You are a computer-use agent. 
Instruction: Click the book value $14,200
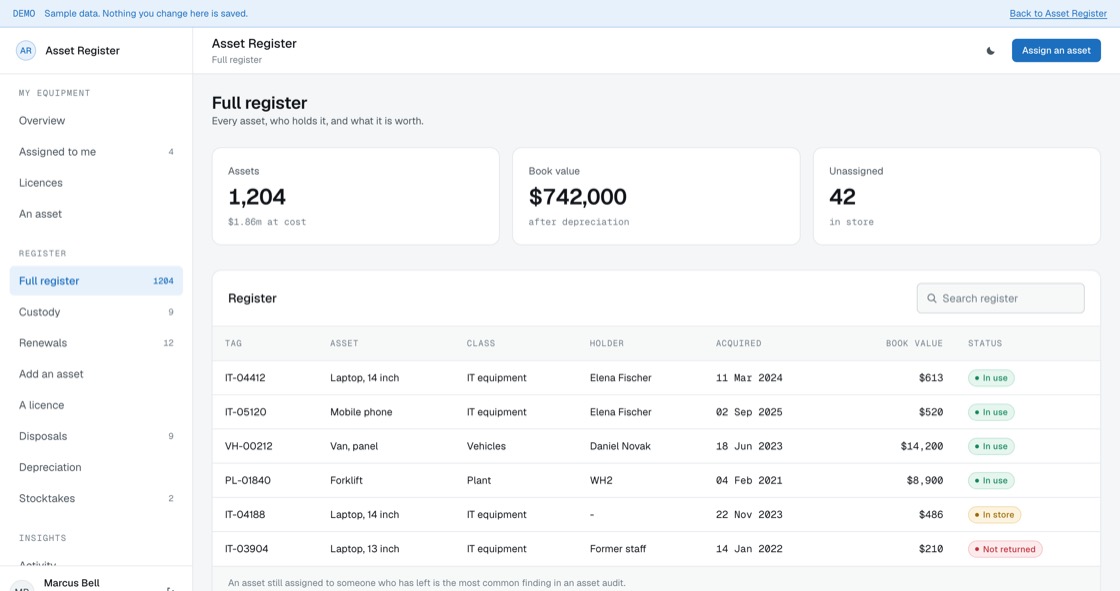click(x=921, y=446)
